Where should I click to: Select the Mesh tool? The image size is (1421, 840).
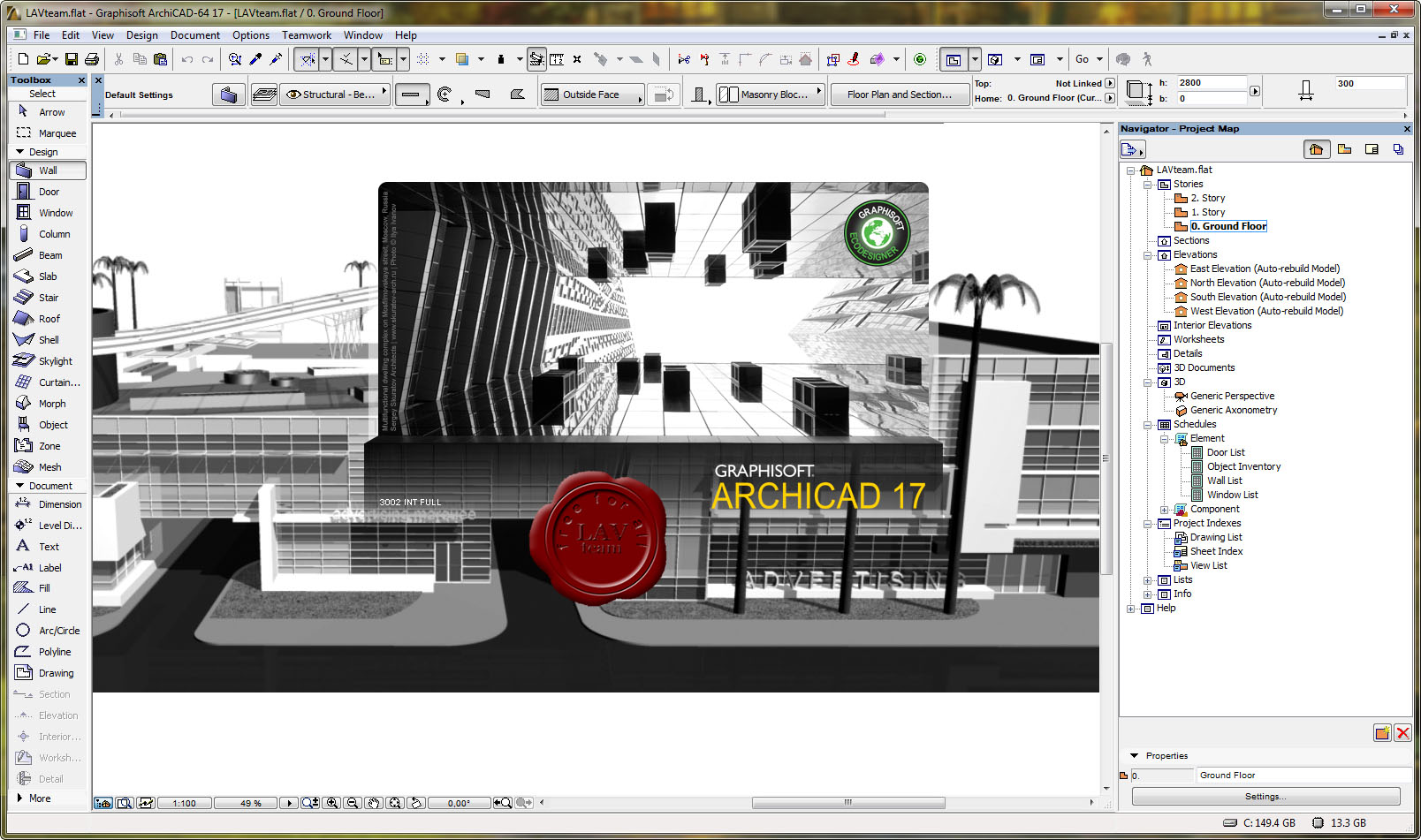(48, 467)
